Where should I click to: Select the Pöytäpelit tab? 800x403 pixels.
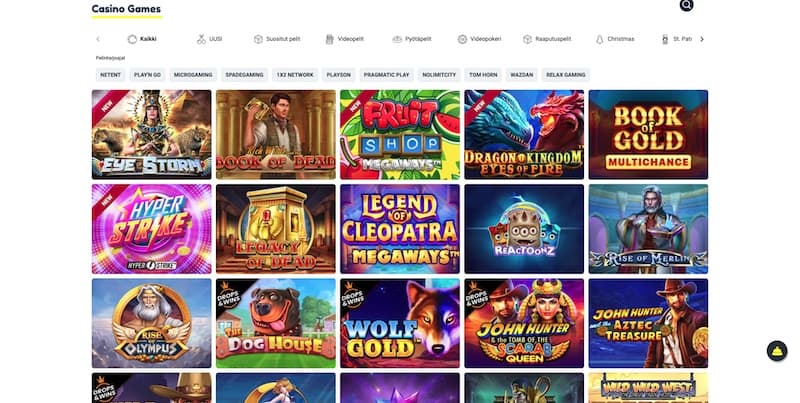pos(412,39)
